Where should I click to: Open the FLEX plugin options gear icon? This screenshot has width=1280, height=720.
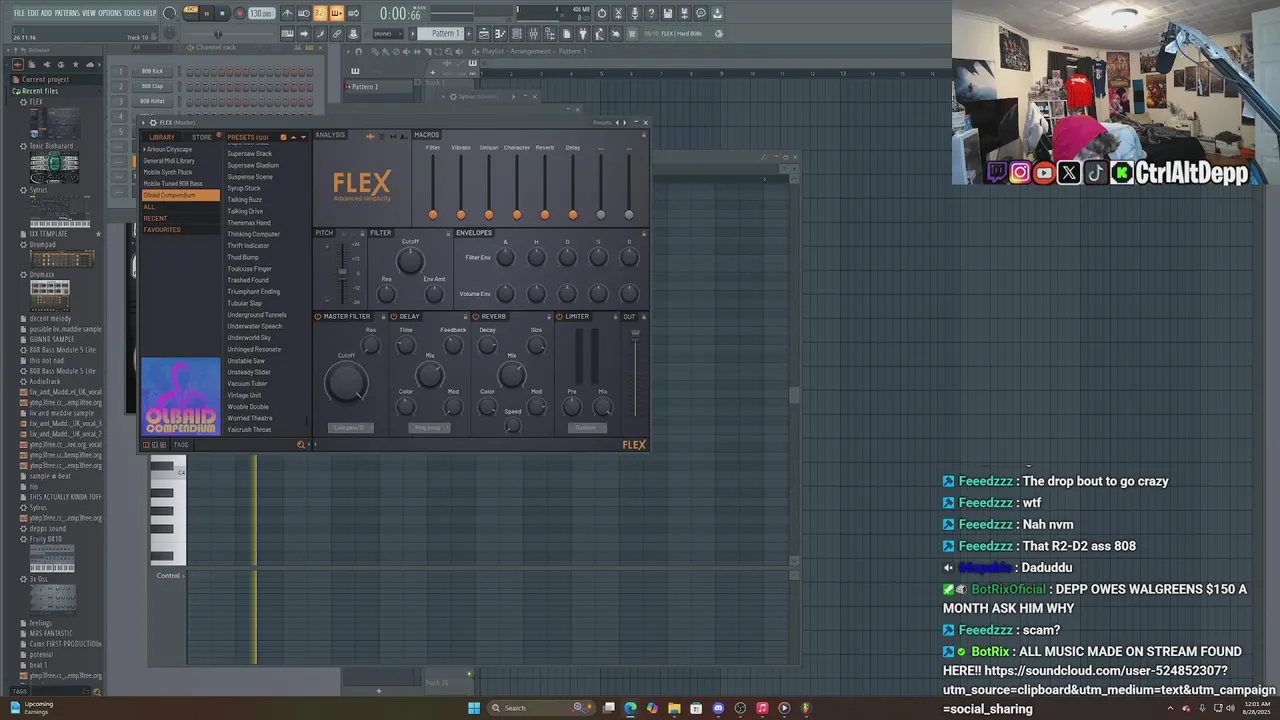pos(152,123)
